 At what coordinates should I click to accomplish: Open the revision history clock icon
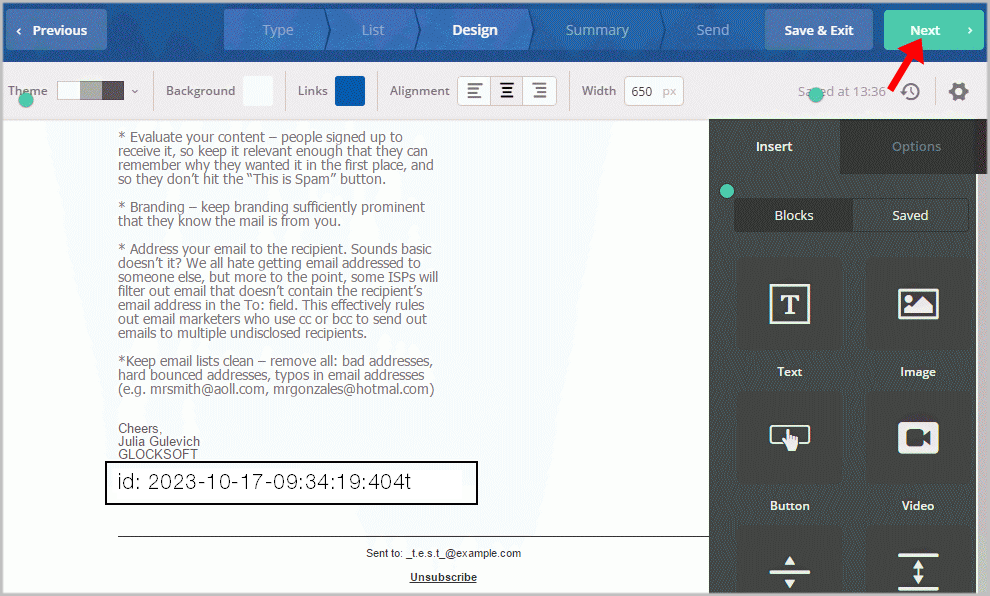point(910,92)
